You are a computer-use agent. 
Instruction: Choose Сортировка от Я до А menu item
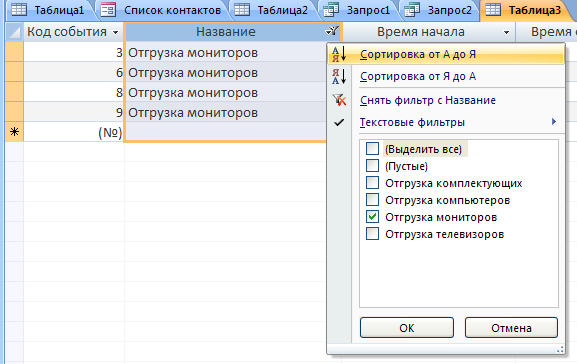pyautogui.click(x=418, y=77)
